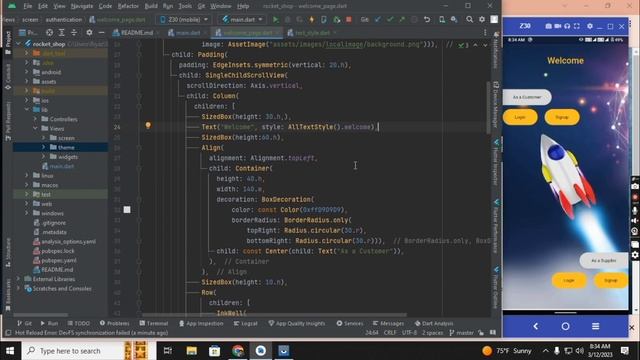
Task: Stop the running app with red square
Action: [349, 19]
